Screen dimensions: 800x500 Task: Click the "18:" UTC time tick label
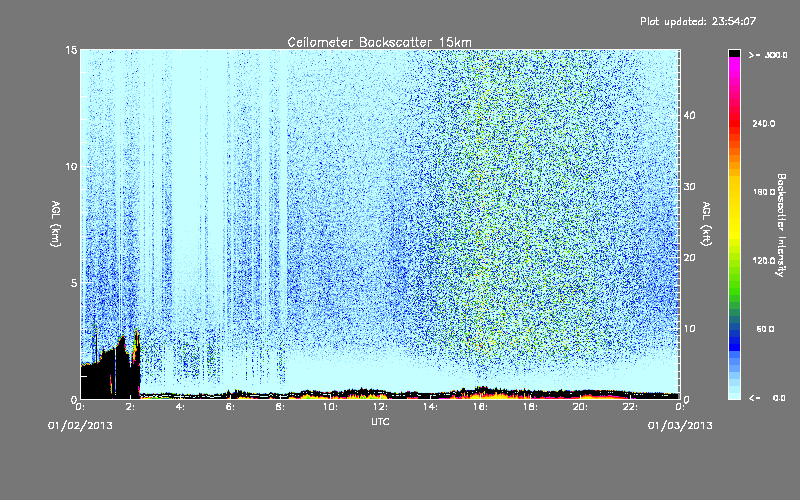click(530, 407)
